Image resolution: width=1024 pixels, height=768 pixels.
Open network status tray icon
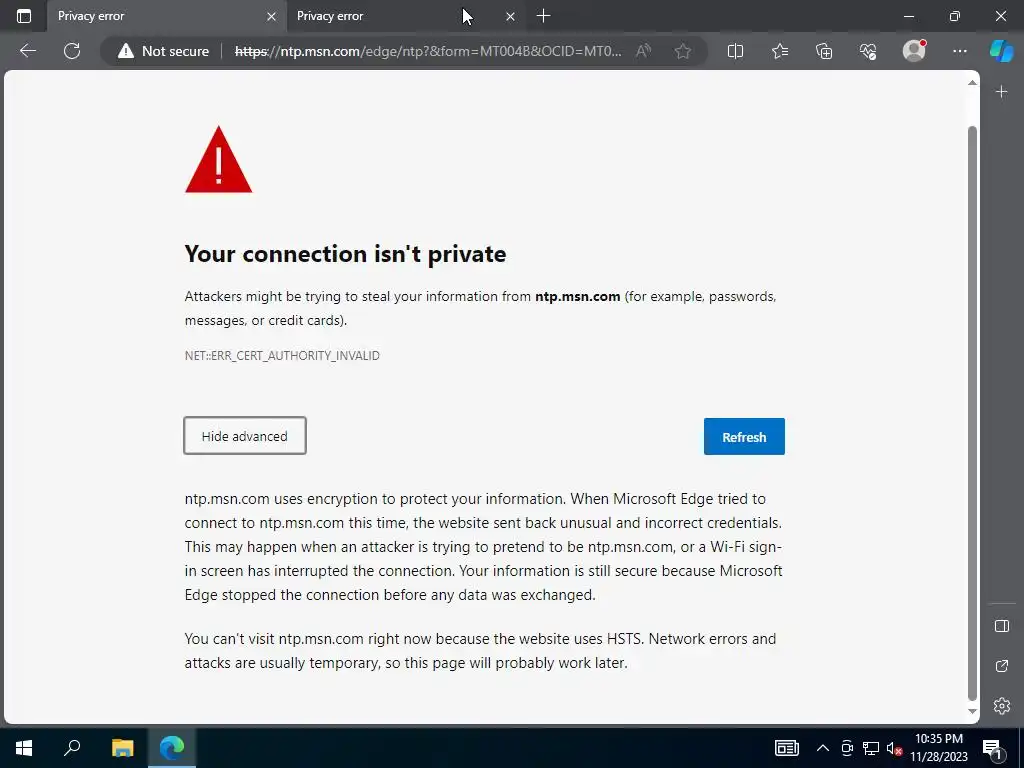point(871,748)
